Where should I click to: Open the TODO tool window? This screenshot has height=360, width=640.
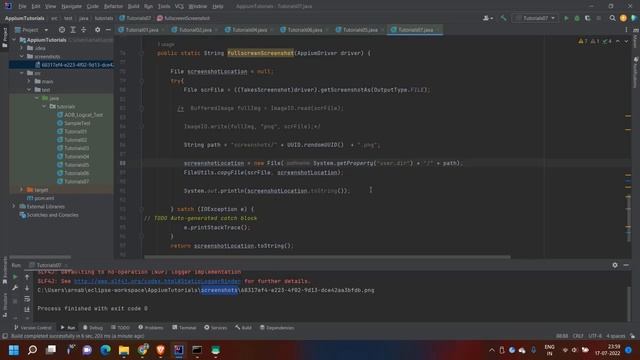coord(120,328)
